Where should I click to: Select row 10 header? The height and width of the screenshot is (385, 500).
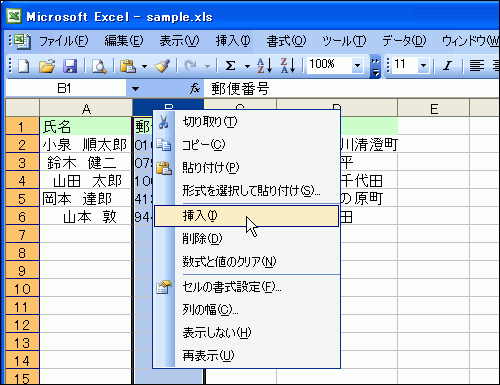[22, 288]
